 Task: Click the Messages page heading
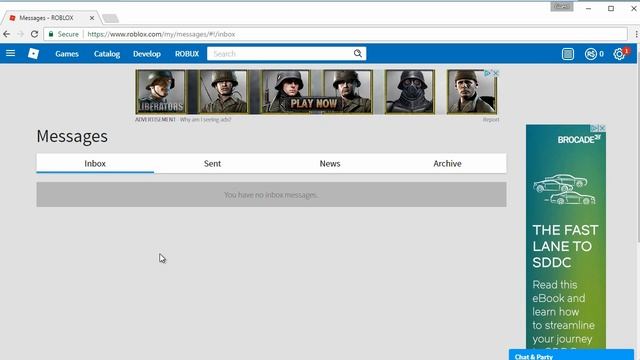click(x=72, y=136)
